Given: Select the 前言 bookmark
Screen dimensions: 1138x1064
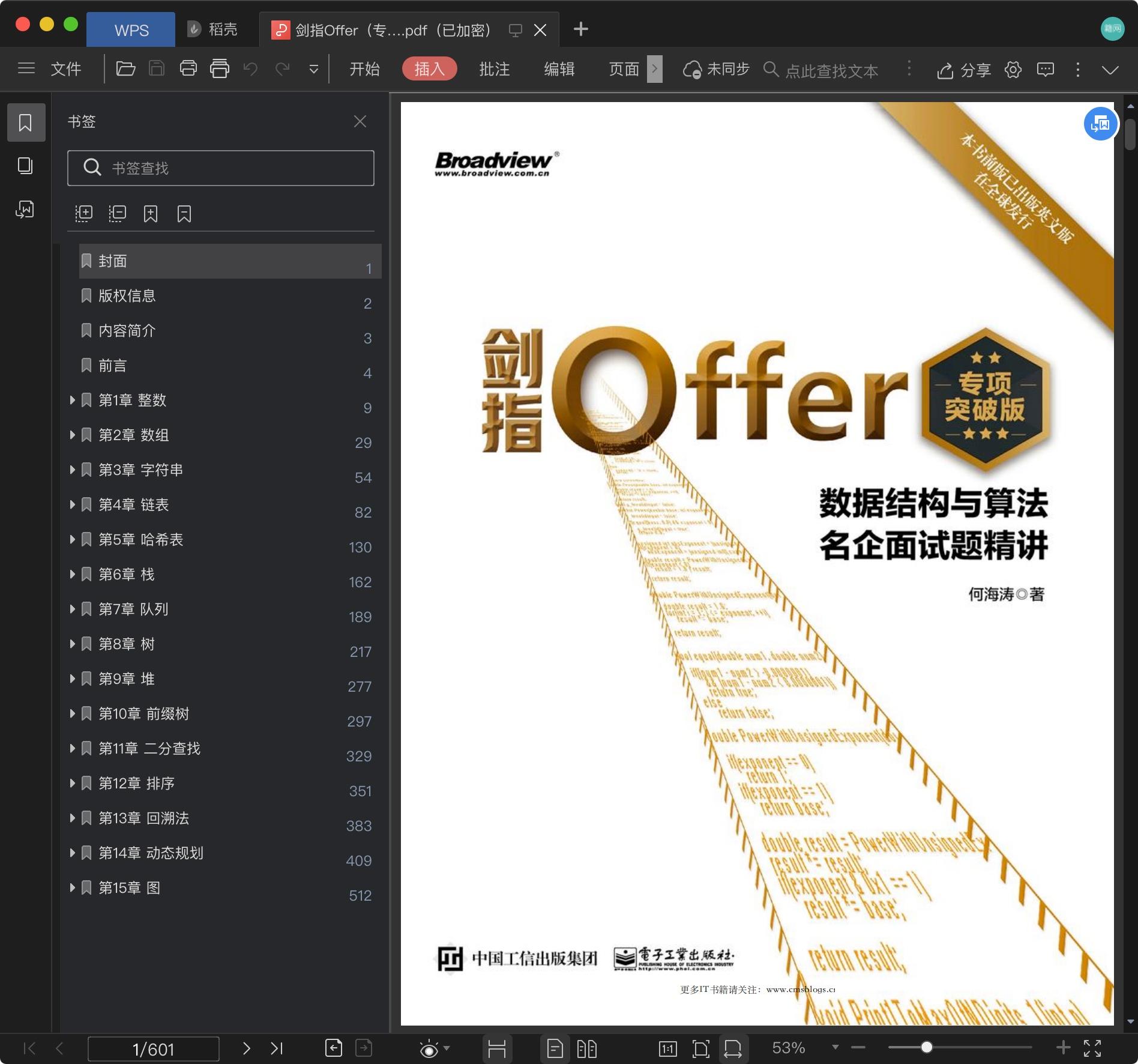Looking at the screenshot, I should coord(230,366).
